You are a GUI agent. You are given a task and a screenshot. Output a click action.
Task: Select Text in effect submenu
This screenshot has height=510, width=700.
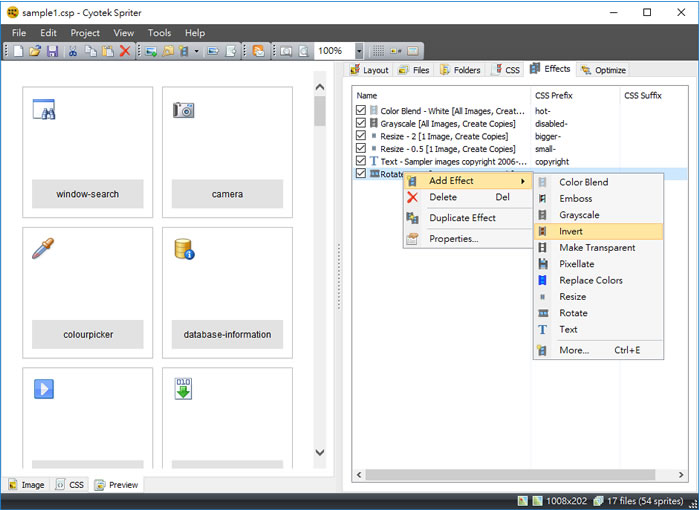pos(598,330)
